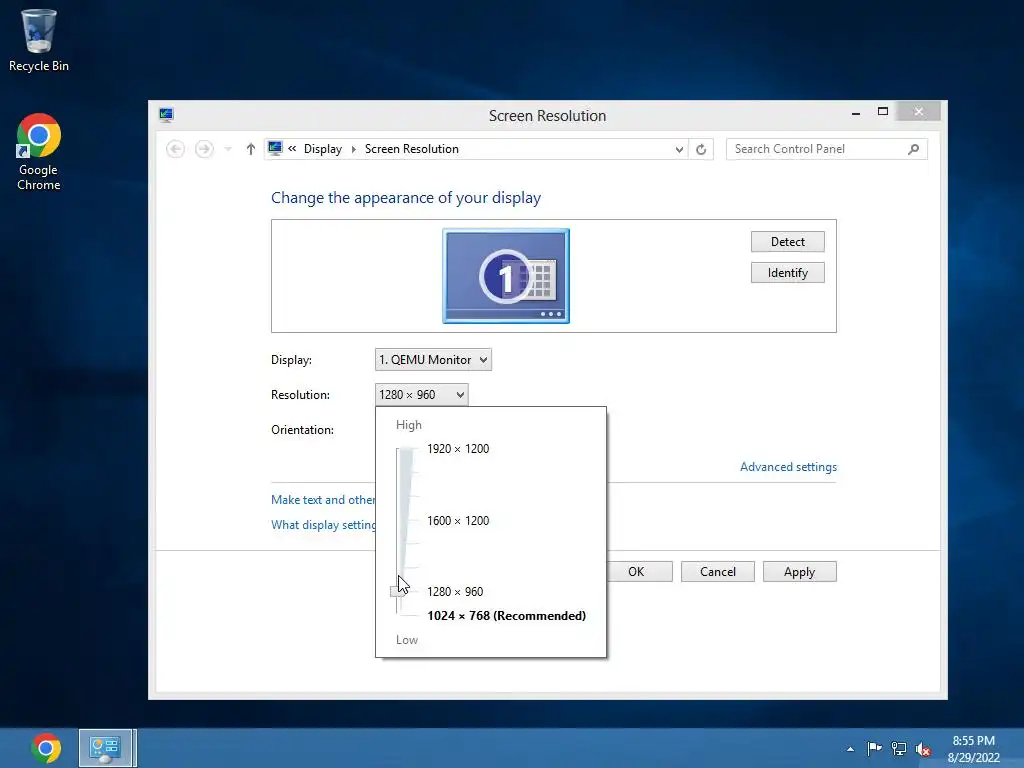Close the Screen Resolution window
The image size is (1024, 768).
(x=918, y=112)
